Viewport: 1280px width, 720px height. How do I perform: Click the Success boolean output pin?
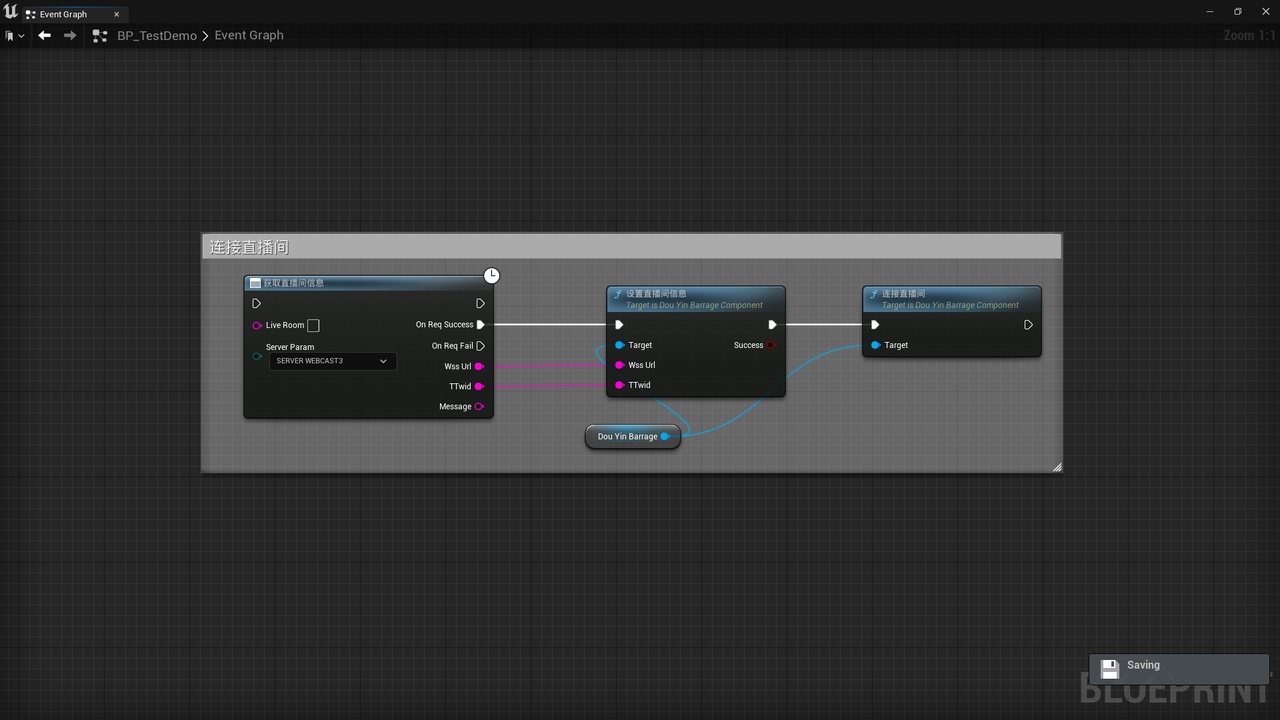771,345
